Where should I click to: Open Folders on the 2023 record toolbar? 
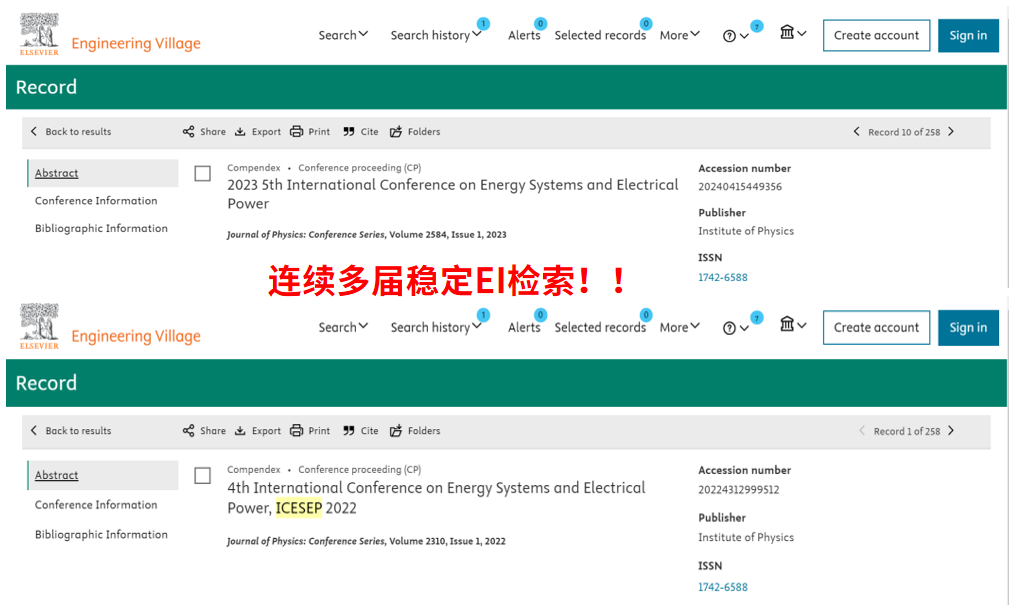pos(415,131)
